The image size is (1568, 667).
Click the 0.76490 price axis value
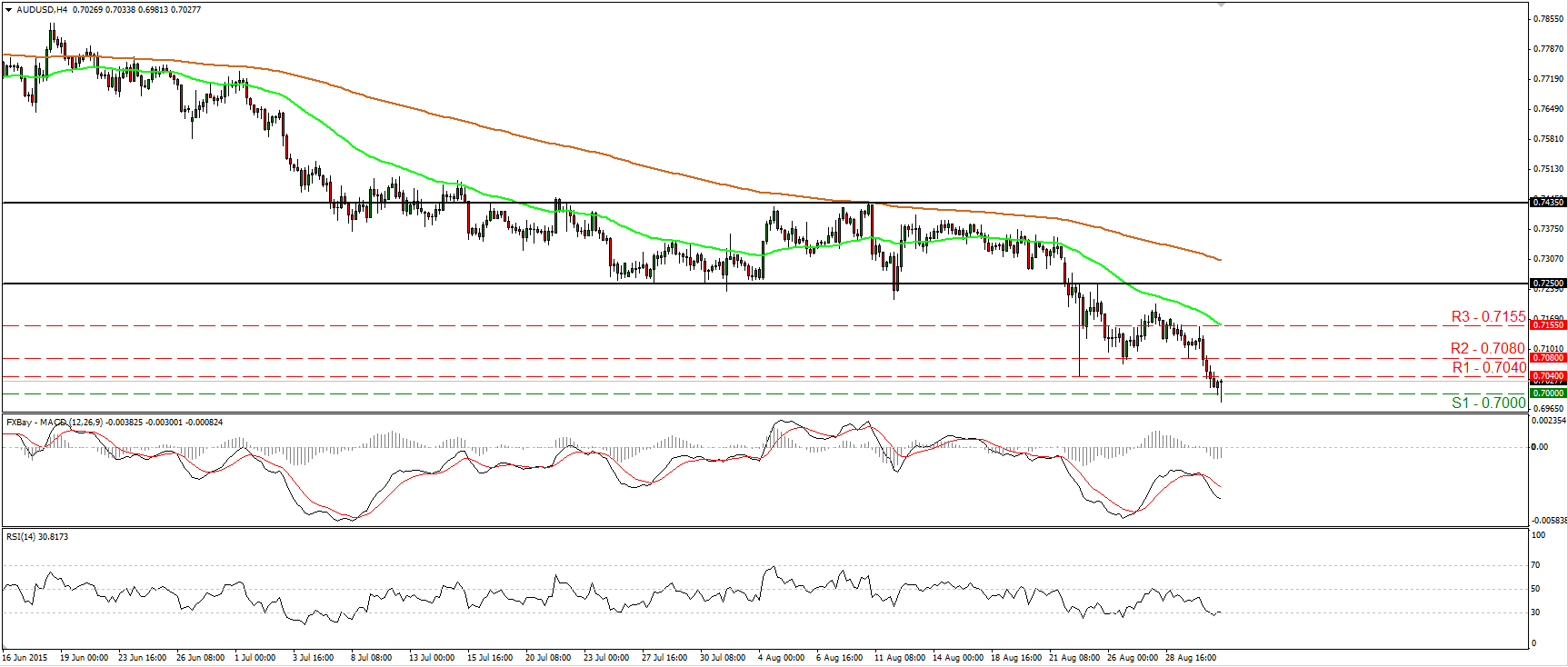tap(1549, 109)
